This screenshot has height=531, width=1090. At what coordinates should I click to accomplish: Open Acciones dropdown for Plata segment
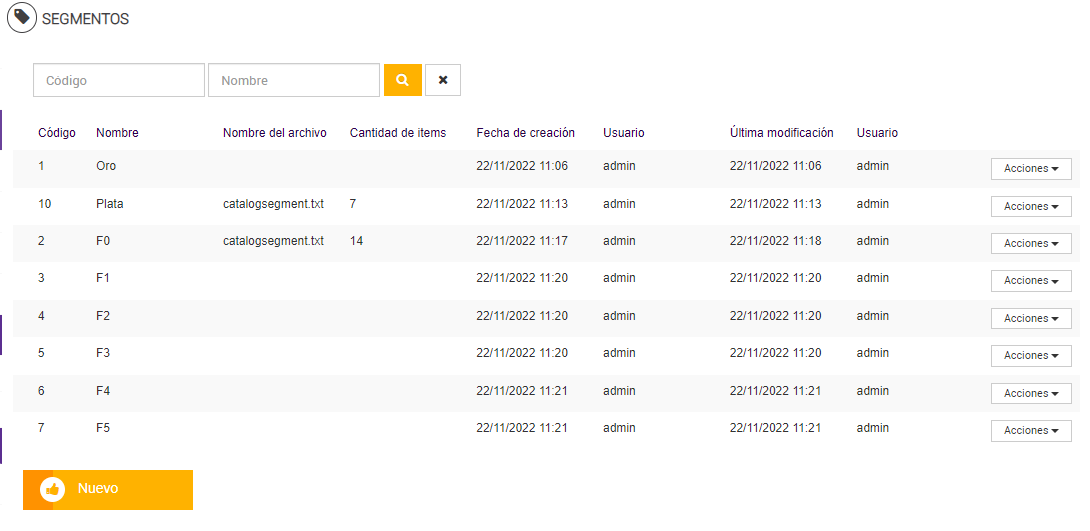click(1031, 206)
